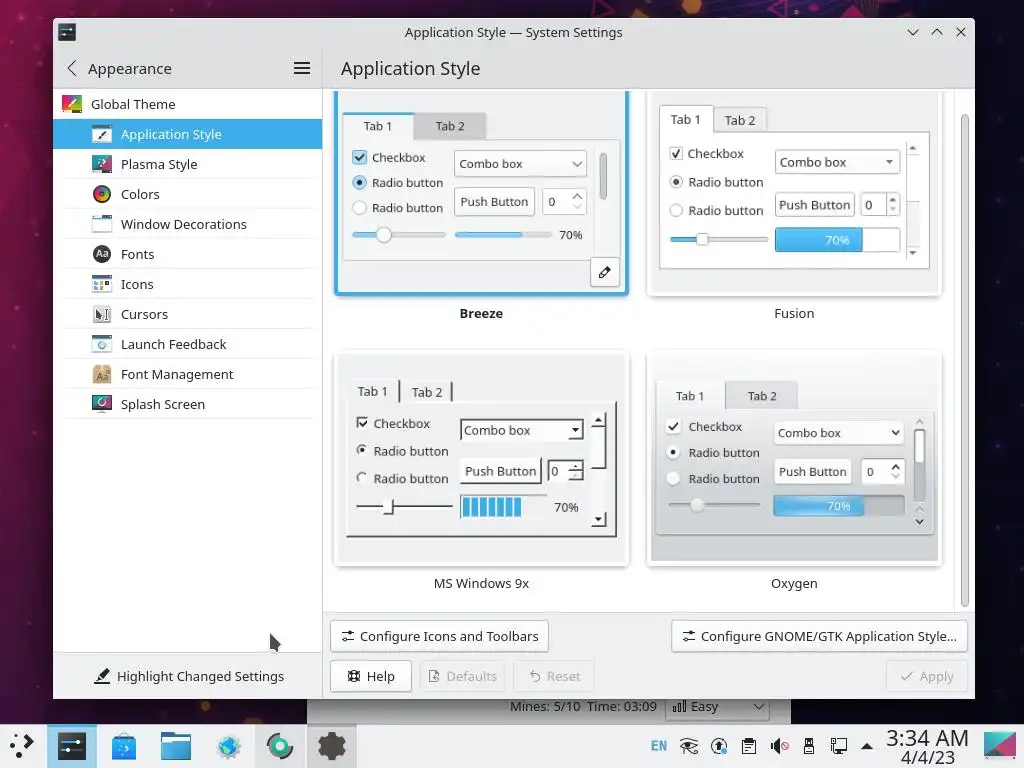Click the style list vertical scrollbar

[x=965, y=360]
